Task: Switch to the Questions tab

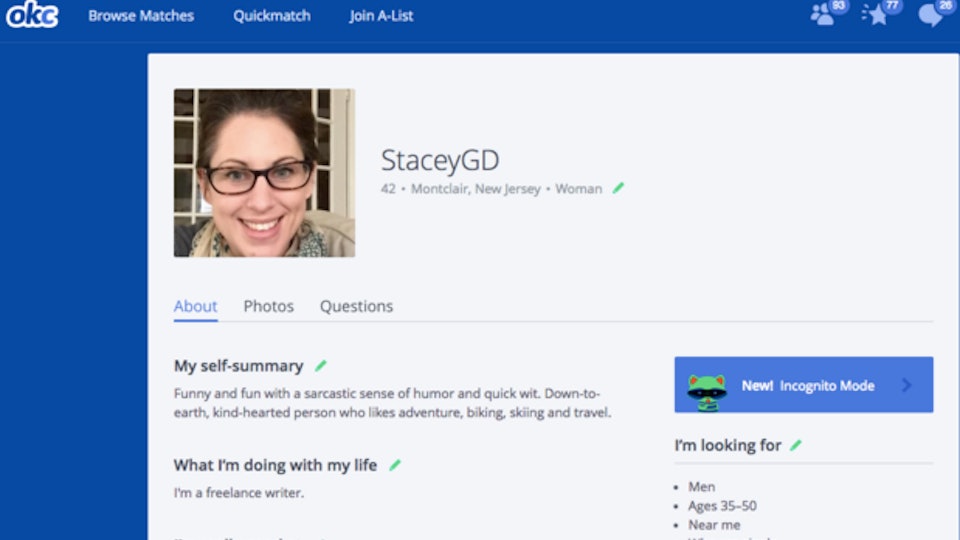Action: click(x=356, y=307)
